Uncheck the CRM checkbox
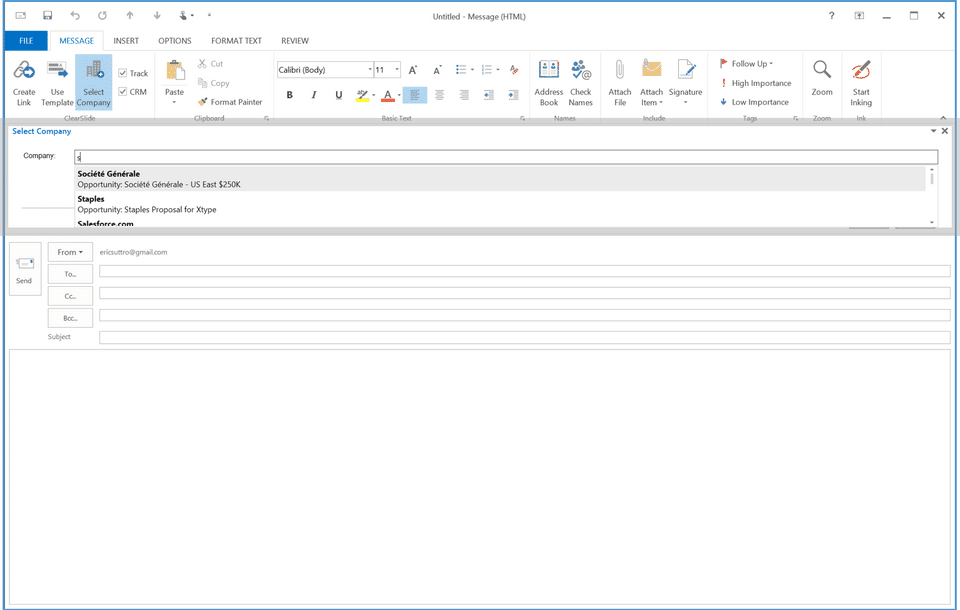Image resolution: width=960 pixels, height=610 pixels. coord(122,91)
